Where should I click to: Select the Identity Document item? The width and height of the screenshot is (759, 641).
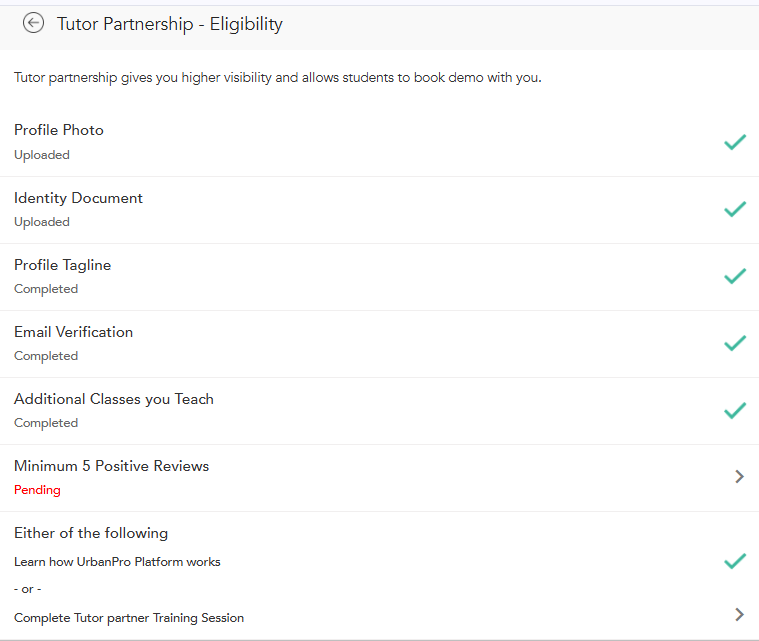pyautogui.click(x=78, y=198)
